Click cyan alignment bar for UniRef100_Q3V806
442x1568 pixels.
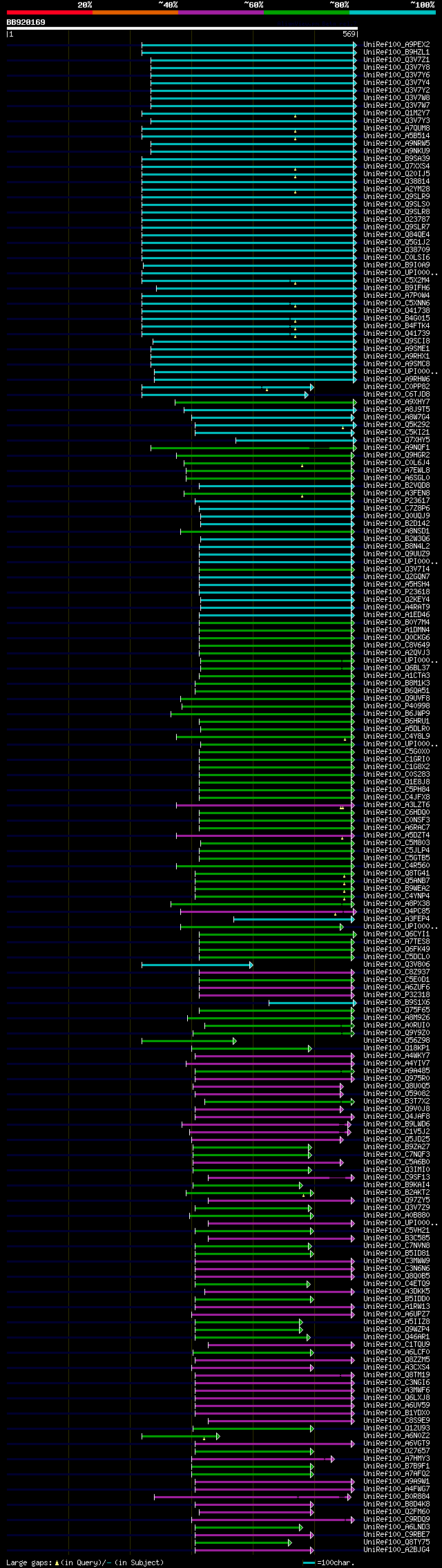(x=198, y=965)
